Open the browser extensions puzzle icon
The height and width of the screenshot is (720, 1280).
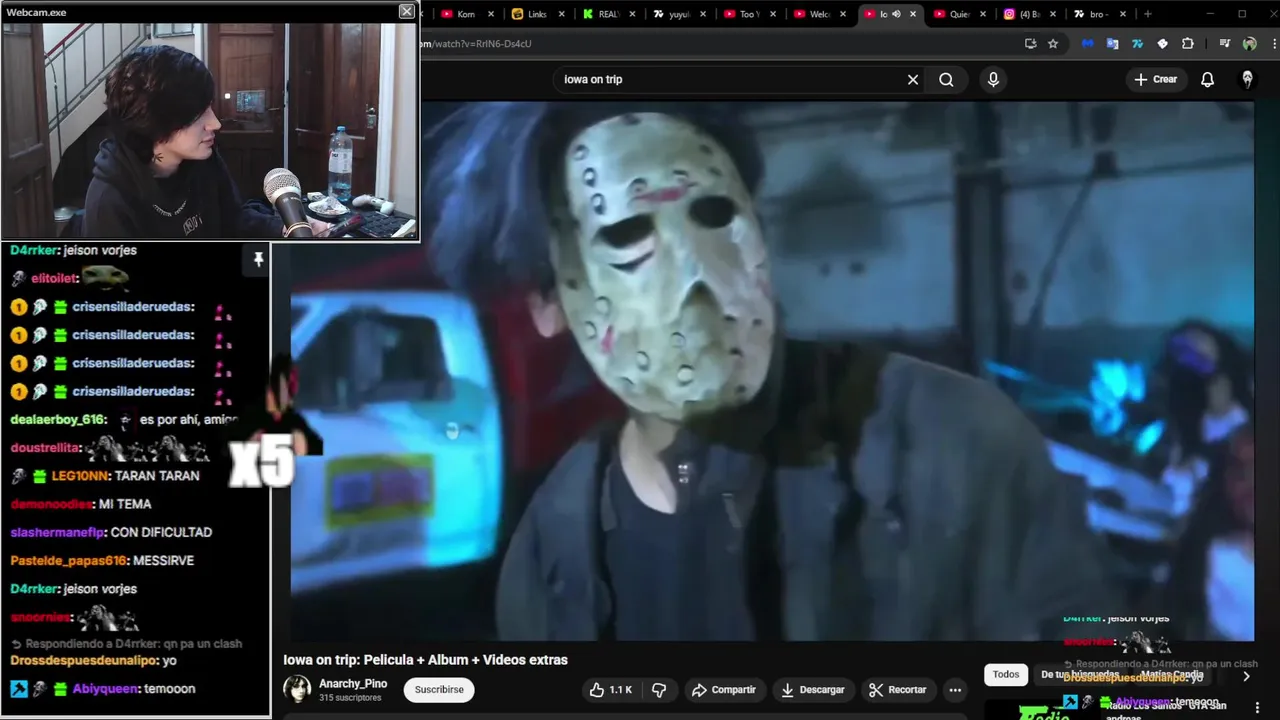click(1188, 44)
